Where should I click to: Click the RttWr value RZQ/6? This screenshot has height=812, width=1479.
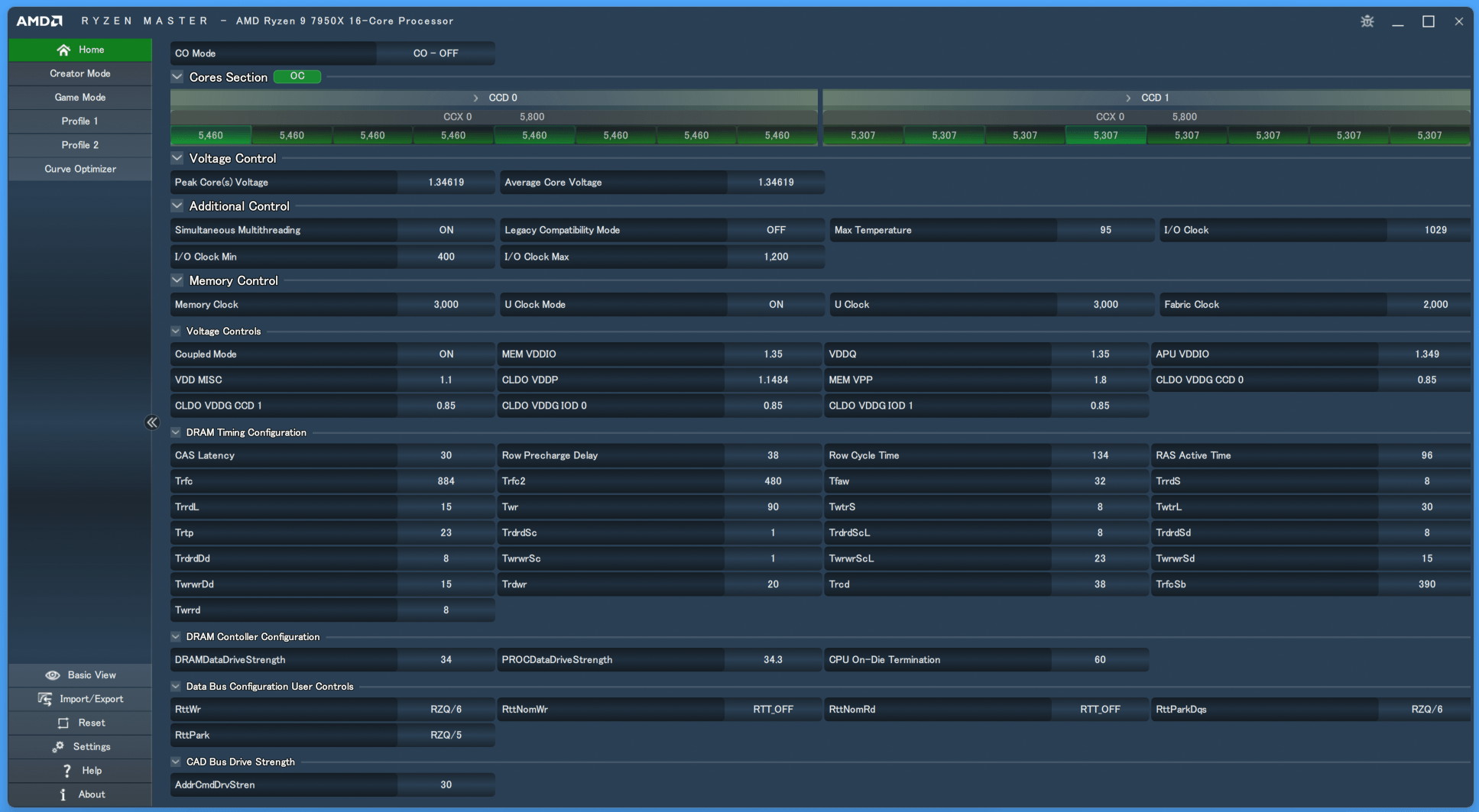point(446,710)
